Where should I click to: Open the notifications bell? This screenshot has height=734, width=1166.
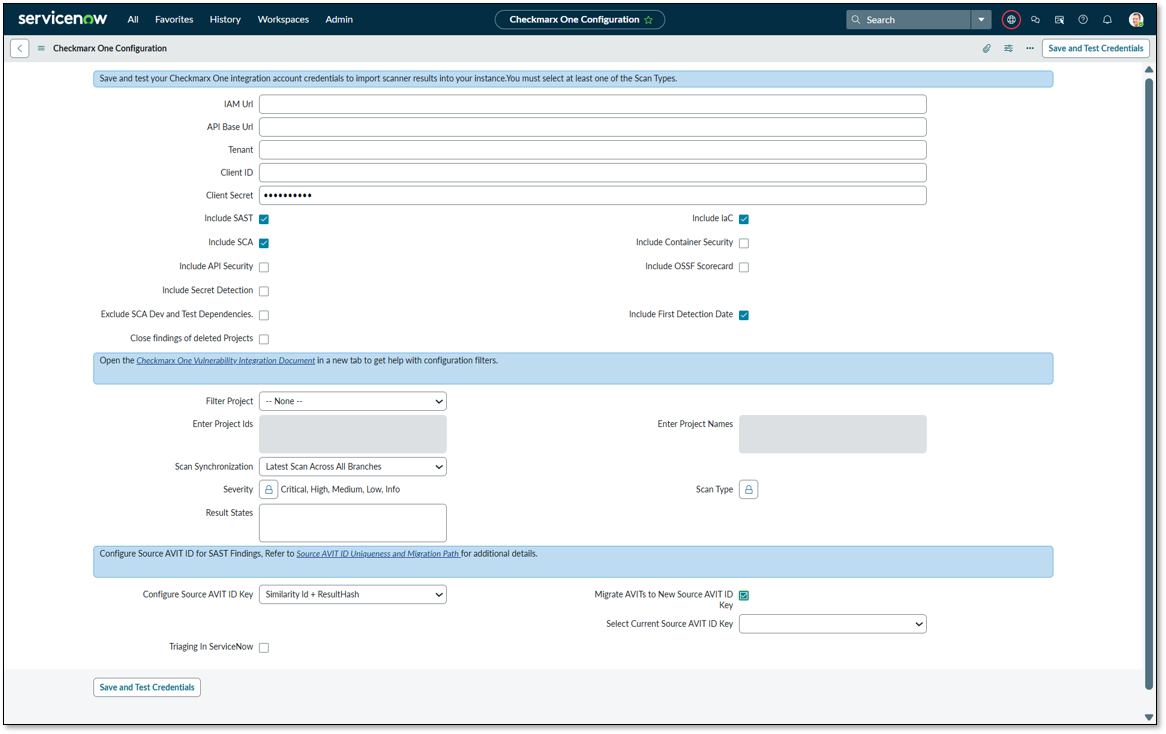[x=1107, y=20]
